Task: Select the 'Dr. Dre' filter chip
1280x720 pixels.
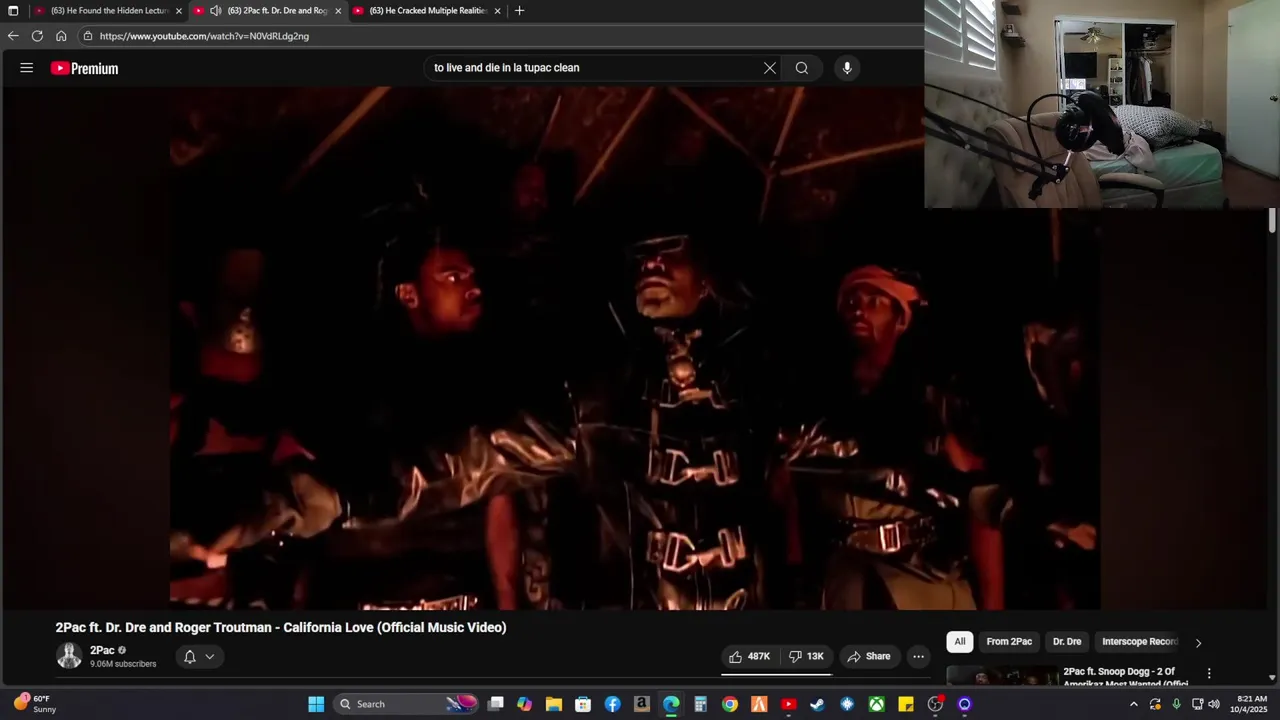Action: [x=1067, y=642]
